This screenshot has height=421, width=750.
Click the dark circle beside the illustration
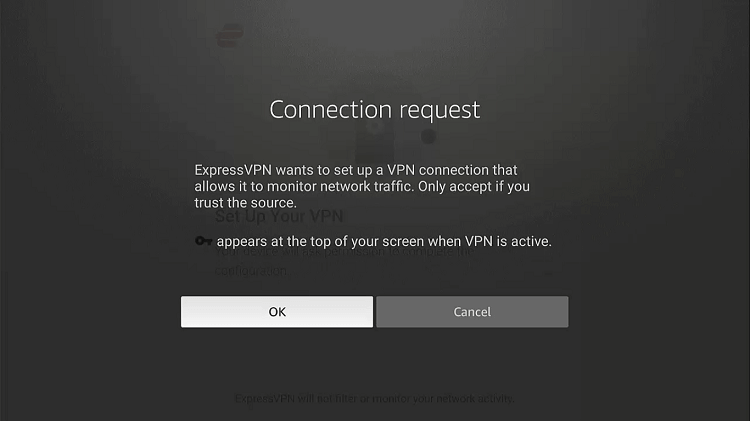coord(429,137)
